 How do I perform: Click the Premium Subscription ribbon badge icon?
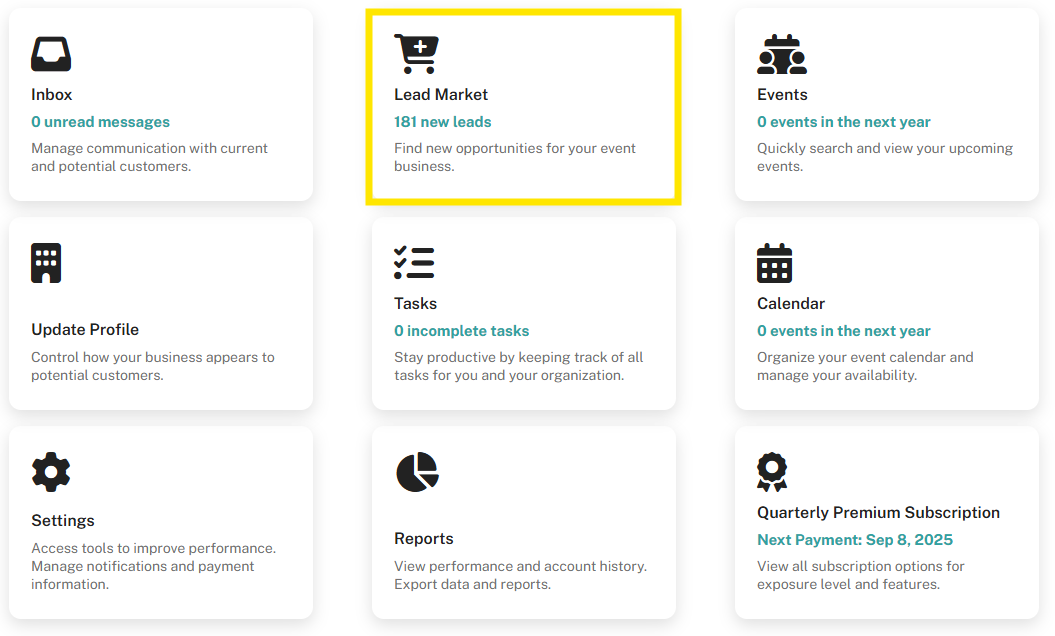point(772,472)
